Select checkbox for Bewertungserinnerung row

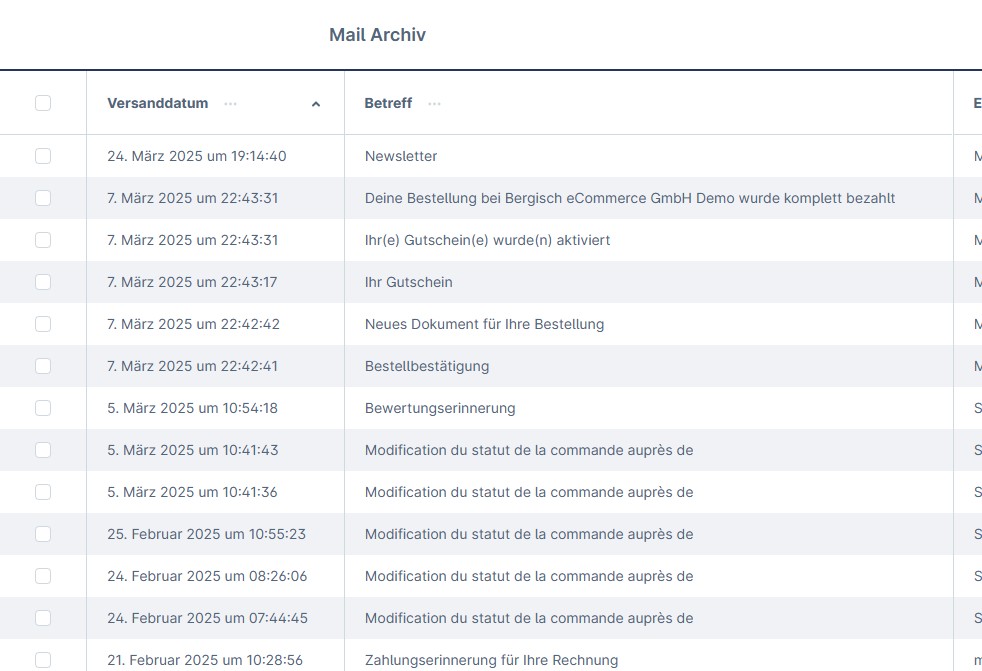(x=43, y=408)
